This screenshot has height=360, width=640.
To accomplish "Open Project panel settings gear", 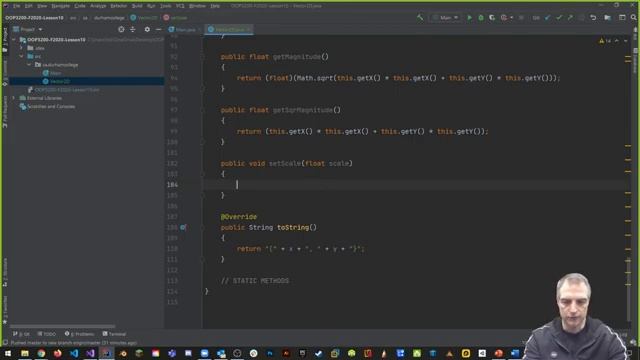I will (147, 29).
